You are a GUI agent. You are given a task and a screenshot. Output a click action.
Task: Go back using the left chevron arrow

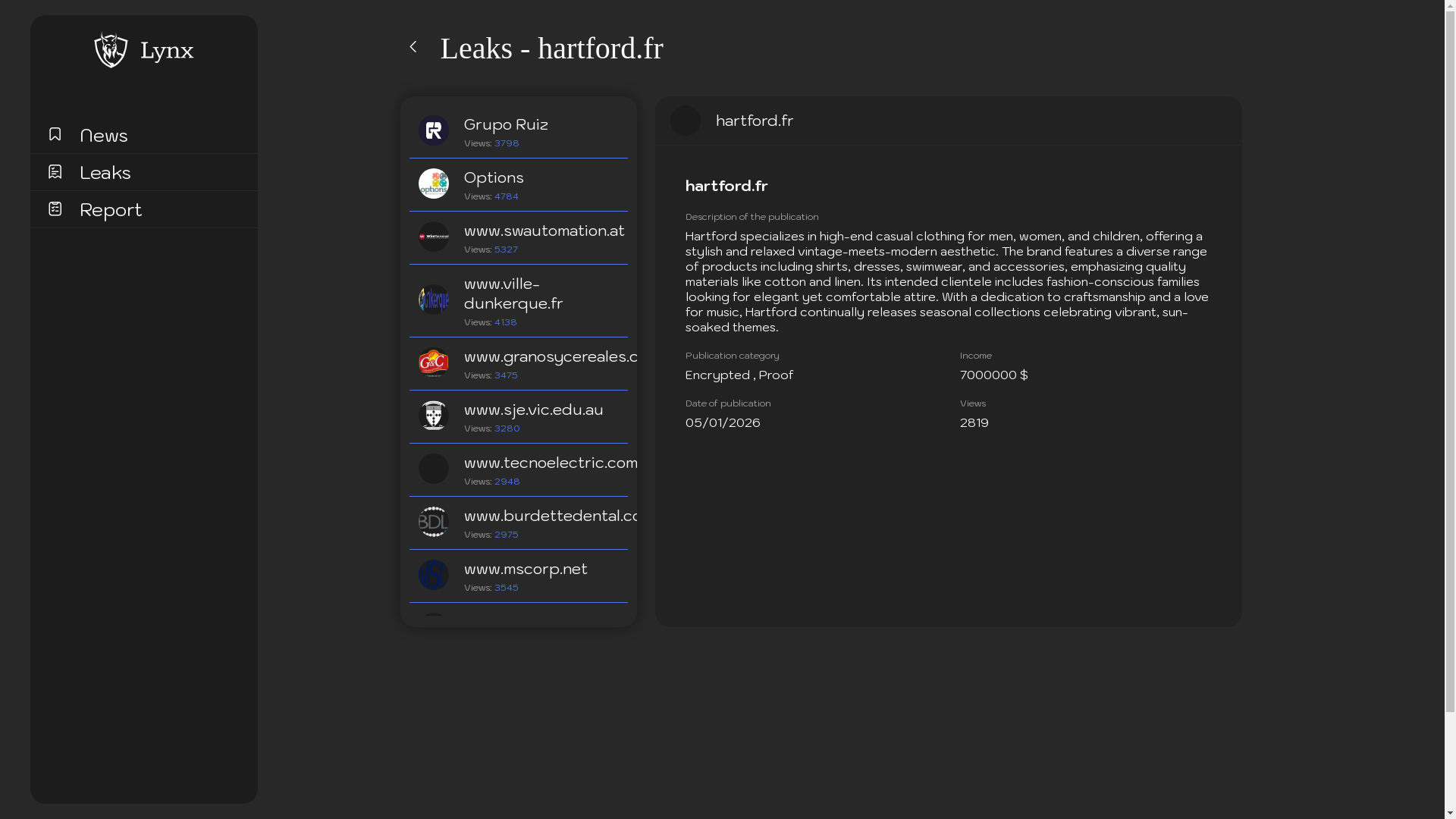pos(413,47)
